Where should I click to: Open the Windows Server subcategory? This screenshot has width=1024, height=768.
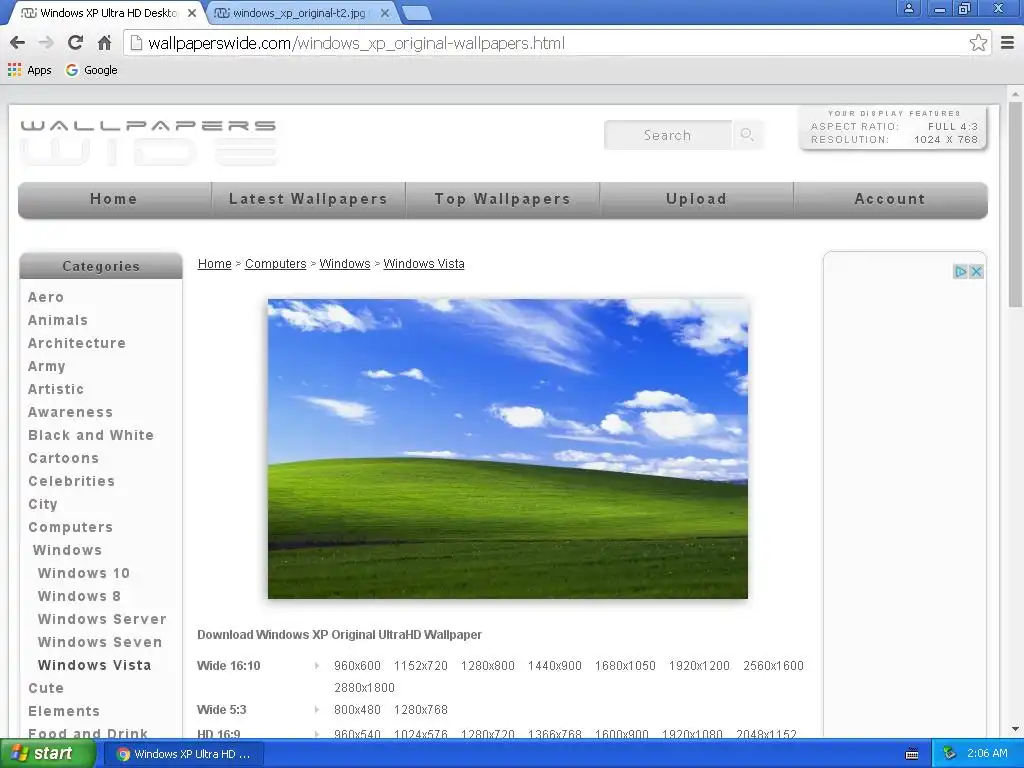[102, 619]
